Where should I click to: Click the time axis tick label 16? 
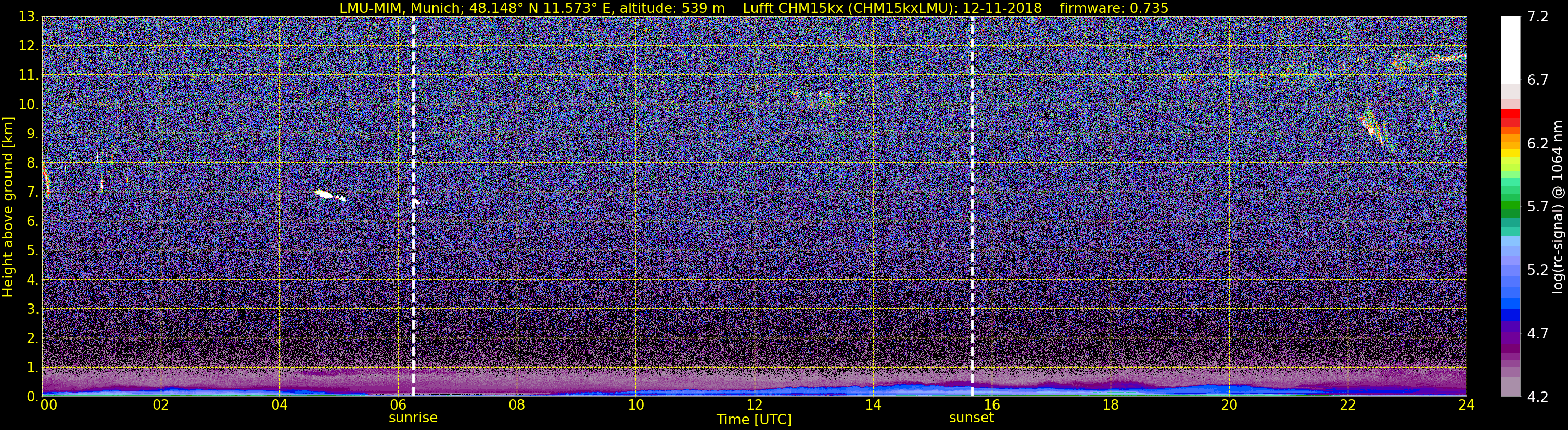pos(991,406)
